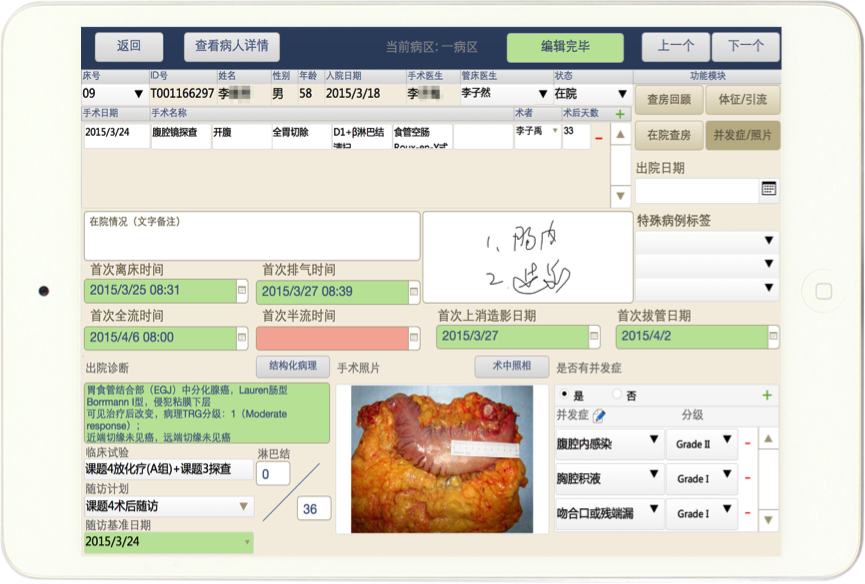The image size is (865, 584).
Task: Add a complication with the green plus
Action: pyautogui.click(x=767, y=395)
